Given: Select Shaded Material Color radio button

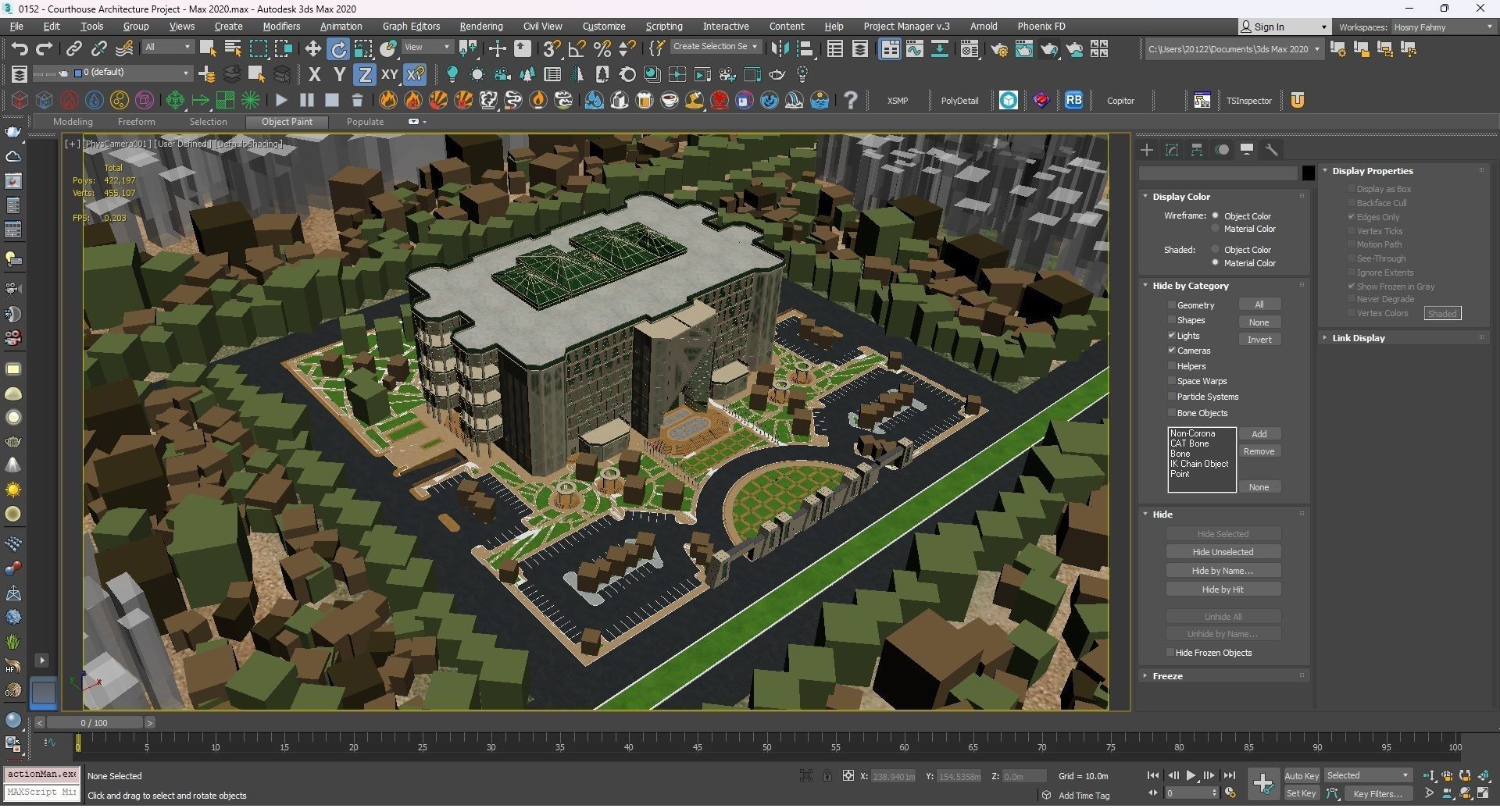Looking at the screenshot, I should (x=1216, y=262).
